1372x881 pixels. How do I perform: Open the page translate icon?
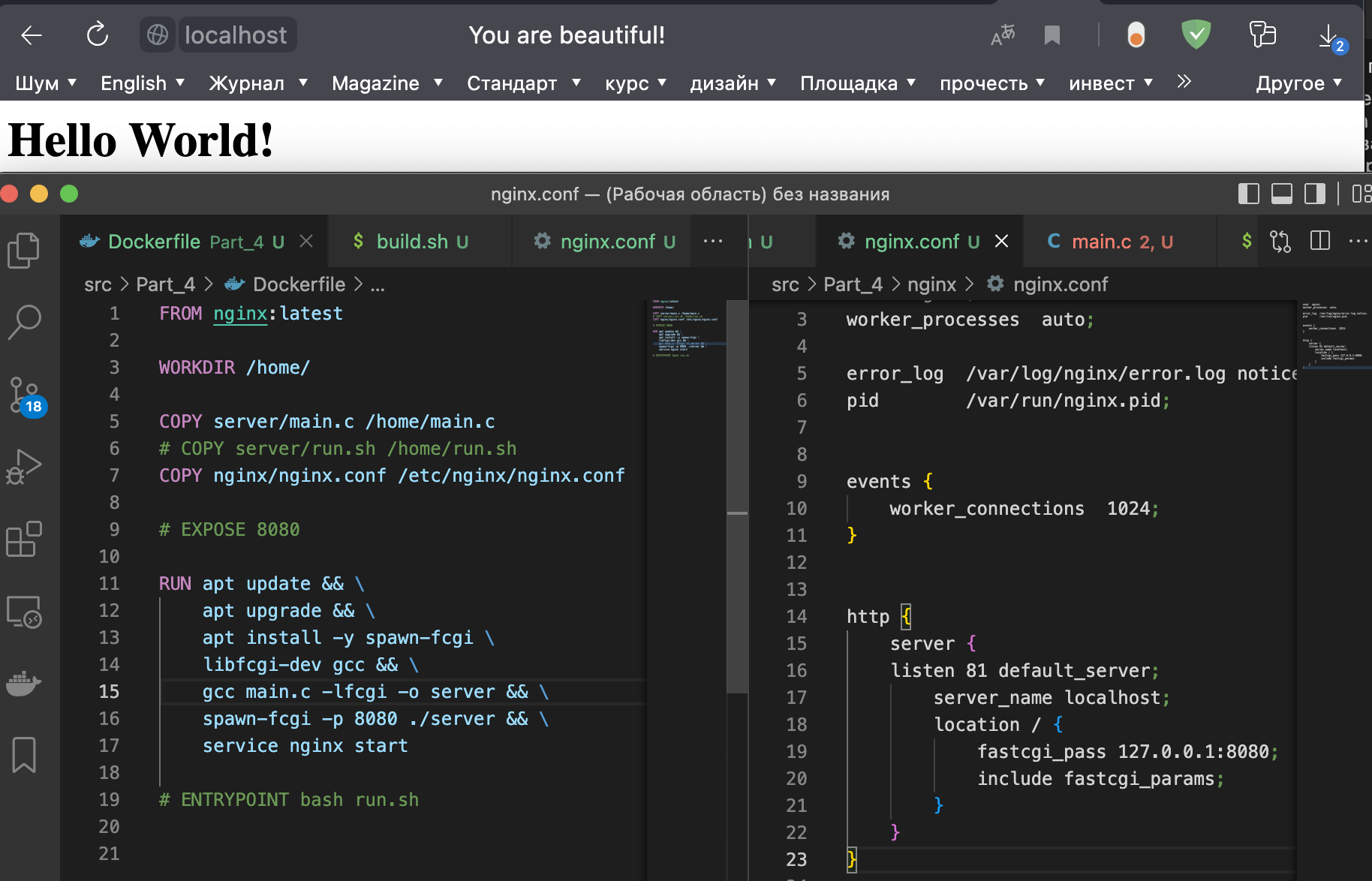click(x=1003, y=35)
